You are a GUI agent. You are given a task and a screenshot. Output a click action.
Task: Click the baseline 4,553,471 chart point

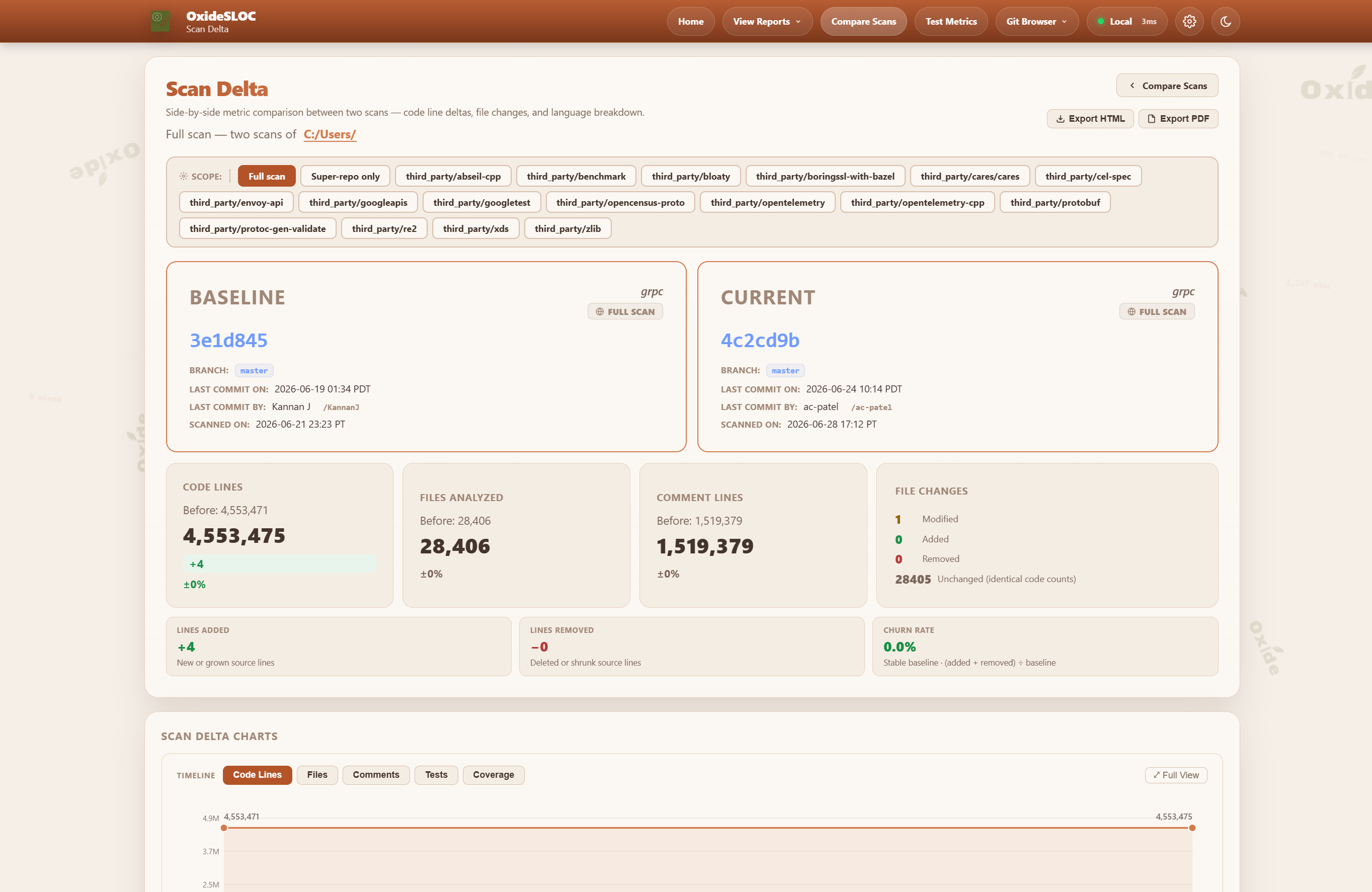coord(224,828)
